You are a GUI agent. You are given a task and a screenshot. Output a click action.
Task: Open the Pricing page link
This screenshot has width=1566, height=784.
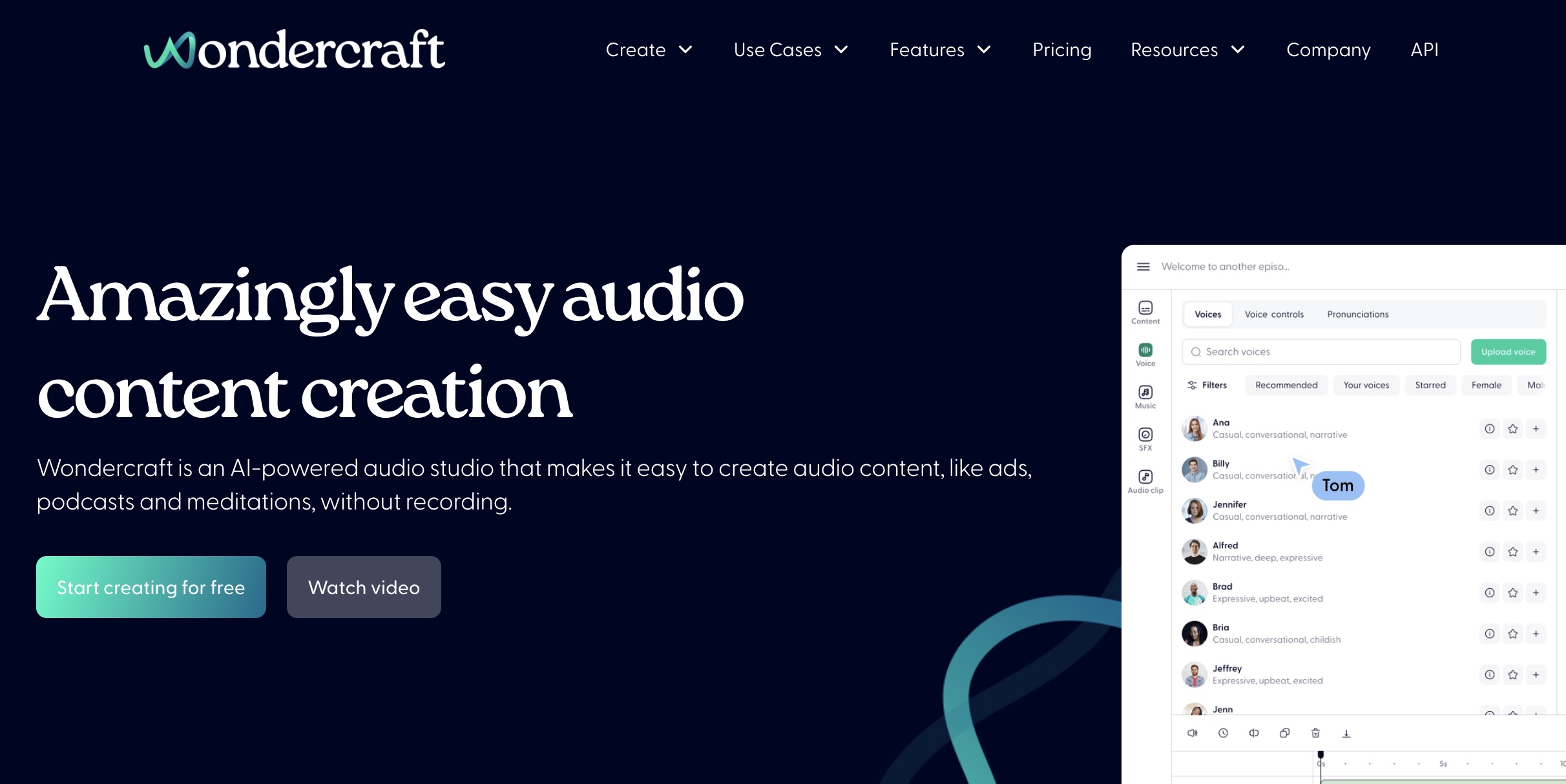1061,50
